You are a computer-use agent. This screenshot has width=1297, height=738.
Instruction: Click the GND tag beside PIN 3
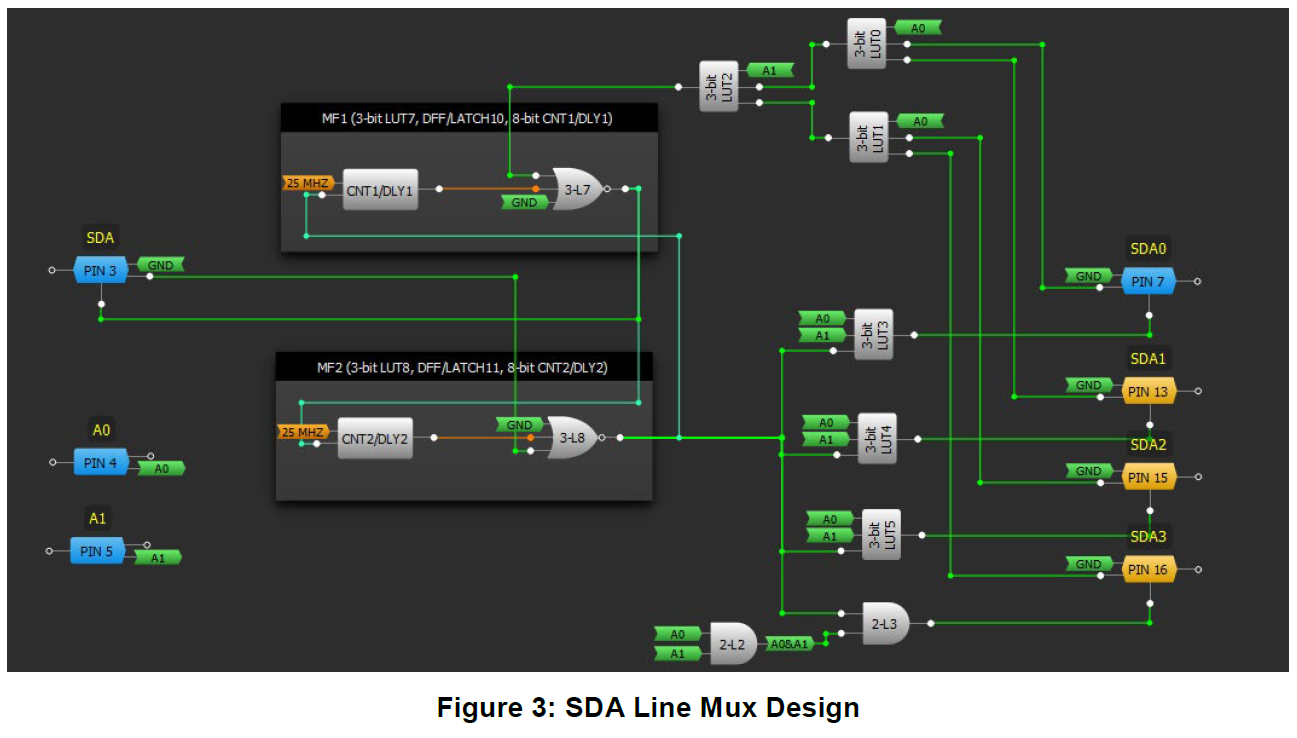pos(160,265)
